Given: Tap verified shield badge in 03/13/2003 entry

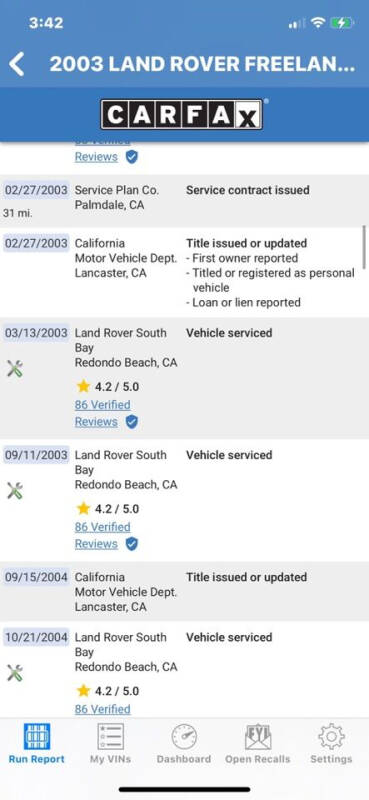Looking at the screenshot, I should [x=132, y=422].
